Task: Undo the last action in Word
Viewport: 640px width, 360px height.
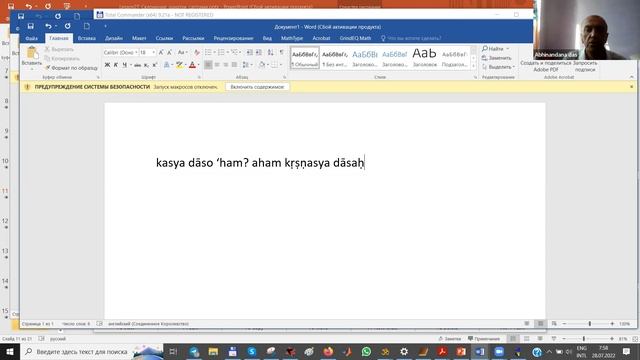Action: pyautogui.click(x=48, y=26)
